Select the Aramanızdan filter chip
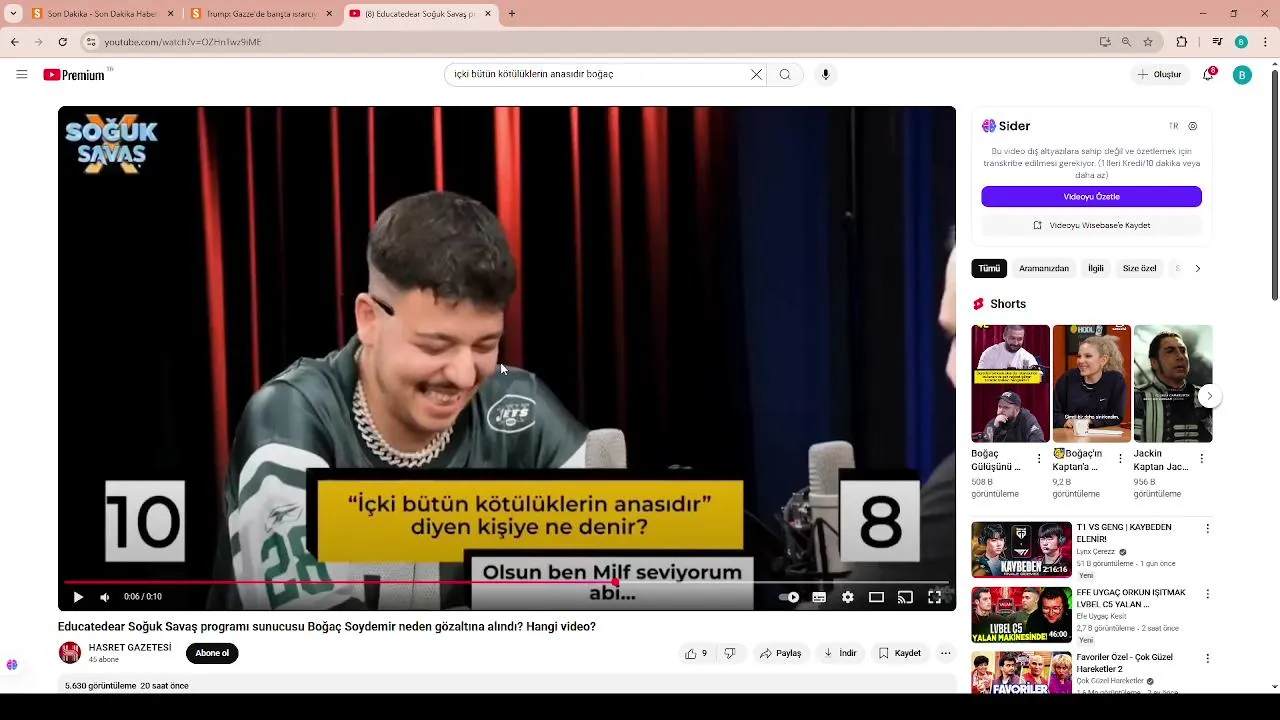 tap(1044, 268)
